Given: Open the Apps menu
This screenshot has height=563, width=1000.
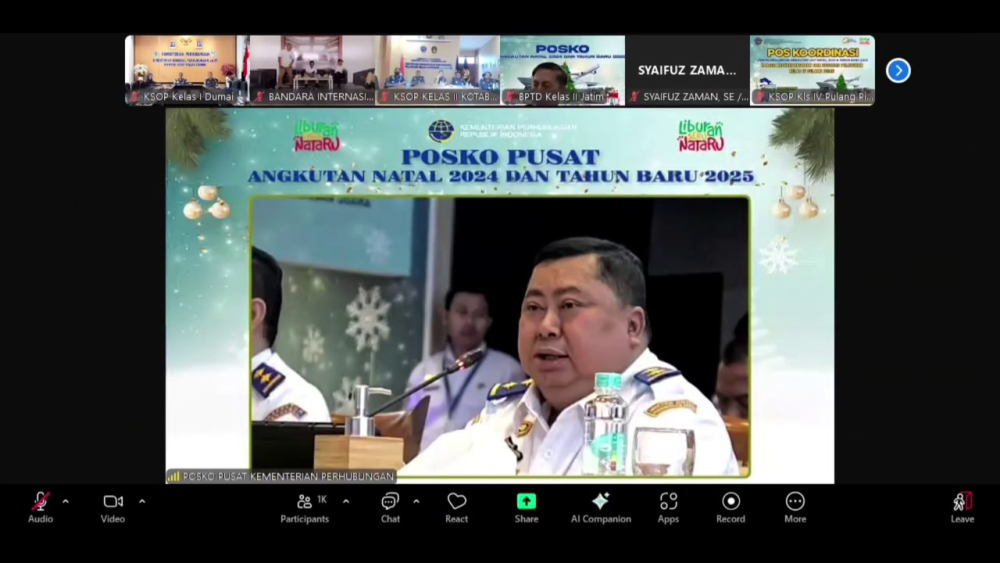Looking at the screenshot, I should pos(668,508).
